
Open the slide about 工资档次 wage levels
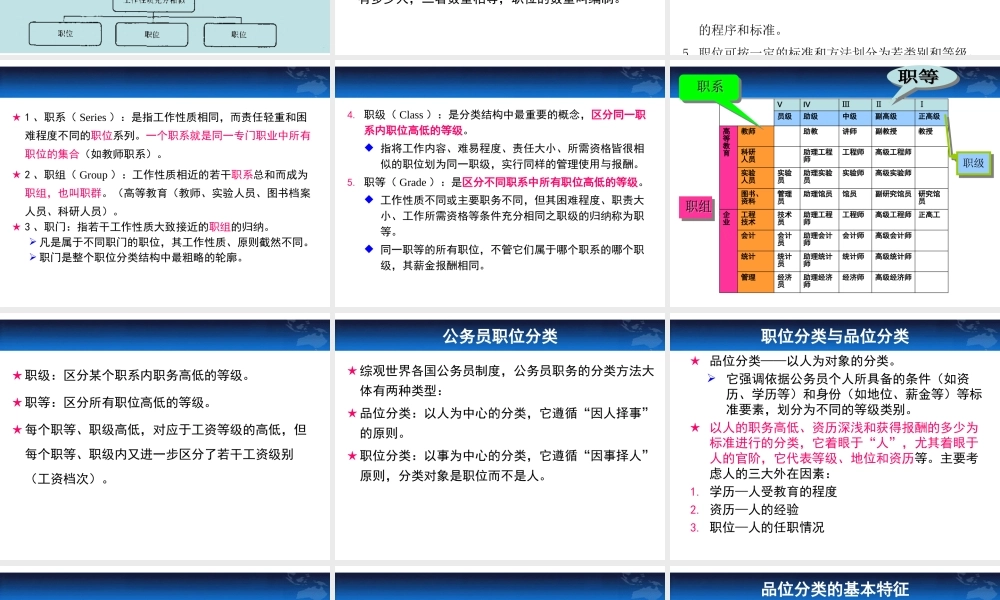click(165, 439)
